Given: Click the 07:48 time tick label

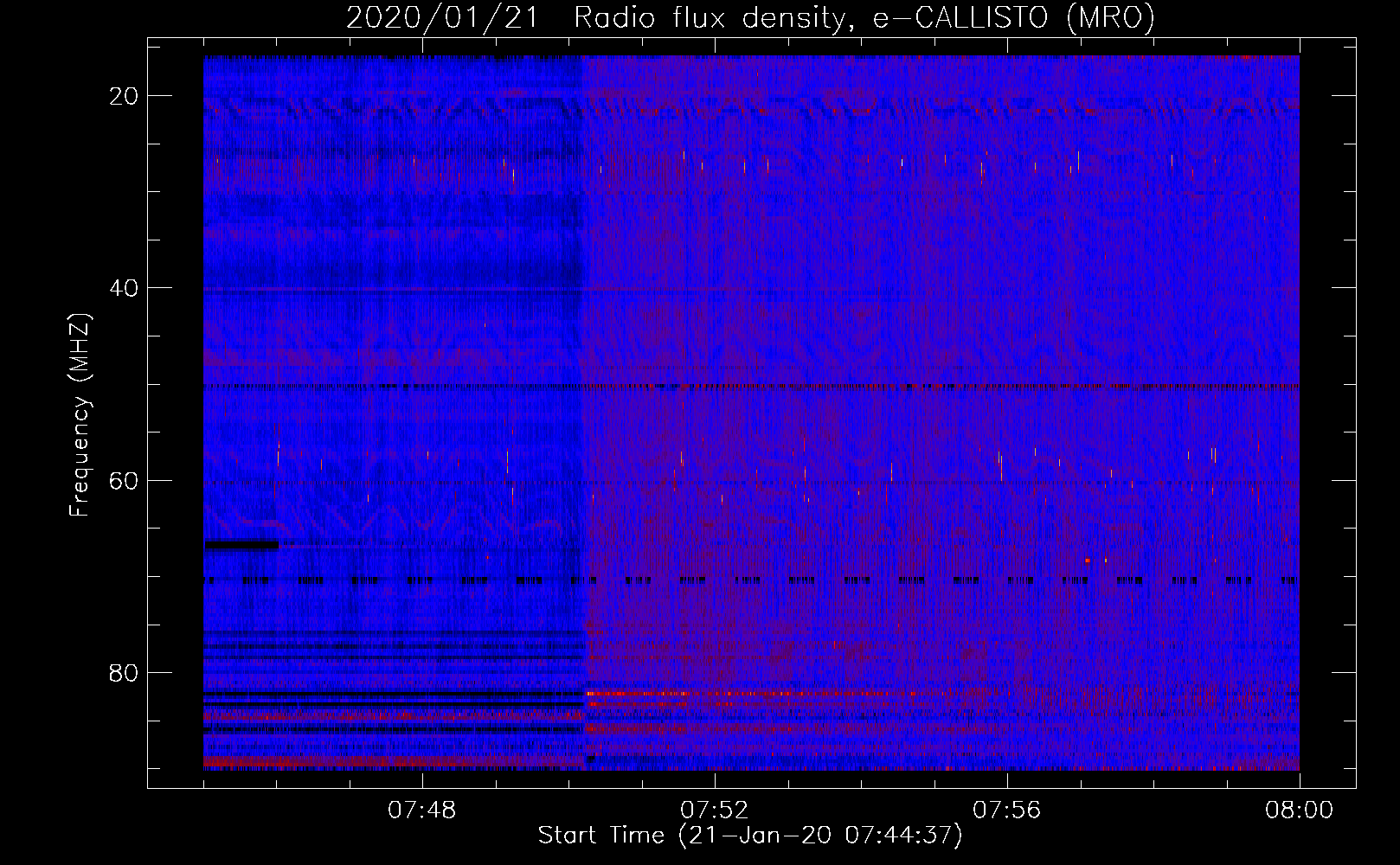Looking at the screenshot, I should (422, 811).
